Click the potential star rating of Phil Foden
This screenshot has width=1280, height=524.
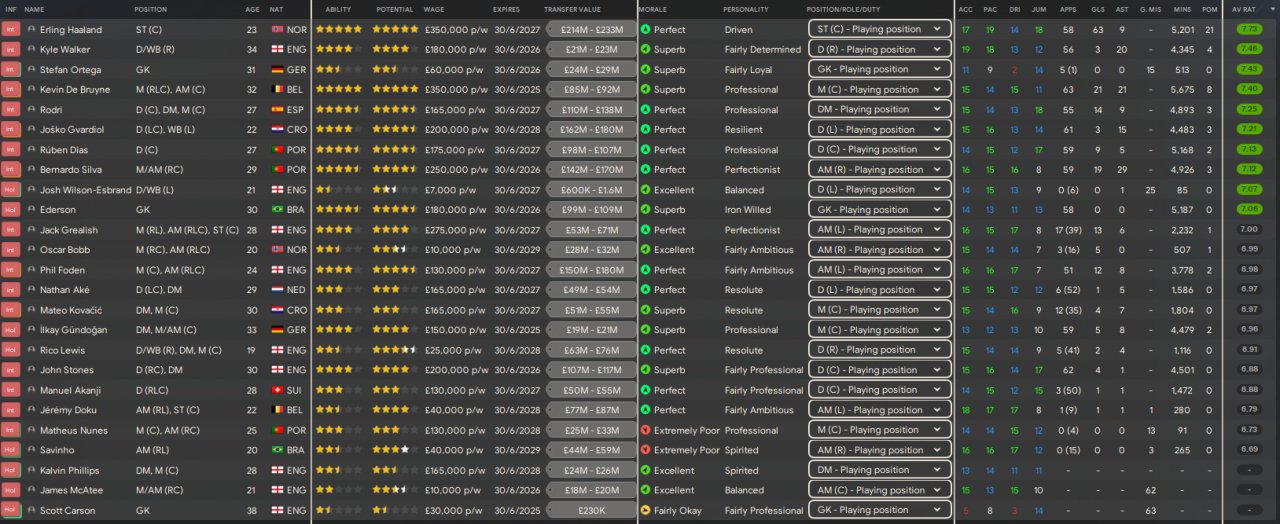pyautogui.click(x=395, y=269)
